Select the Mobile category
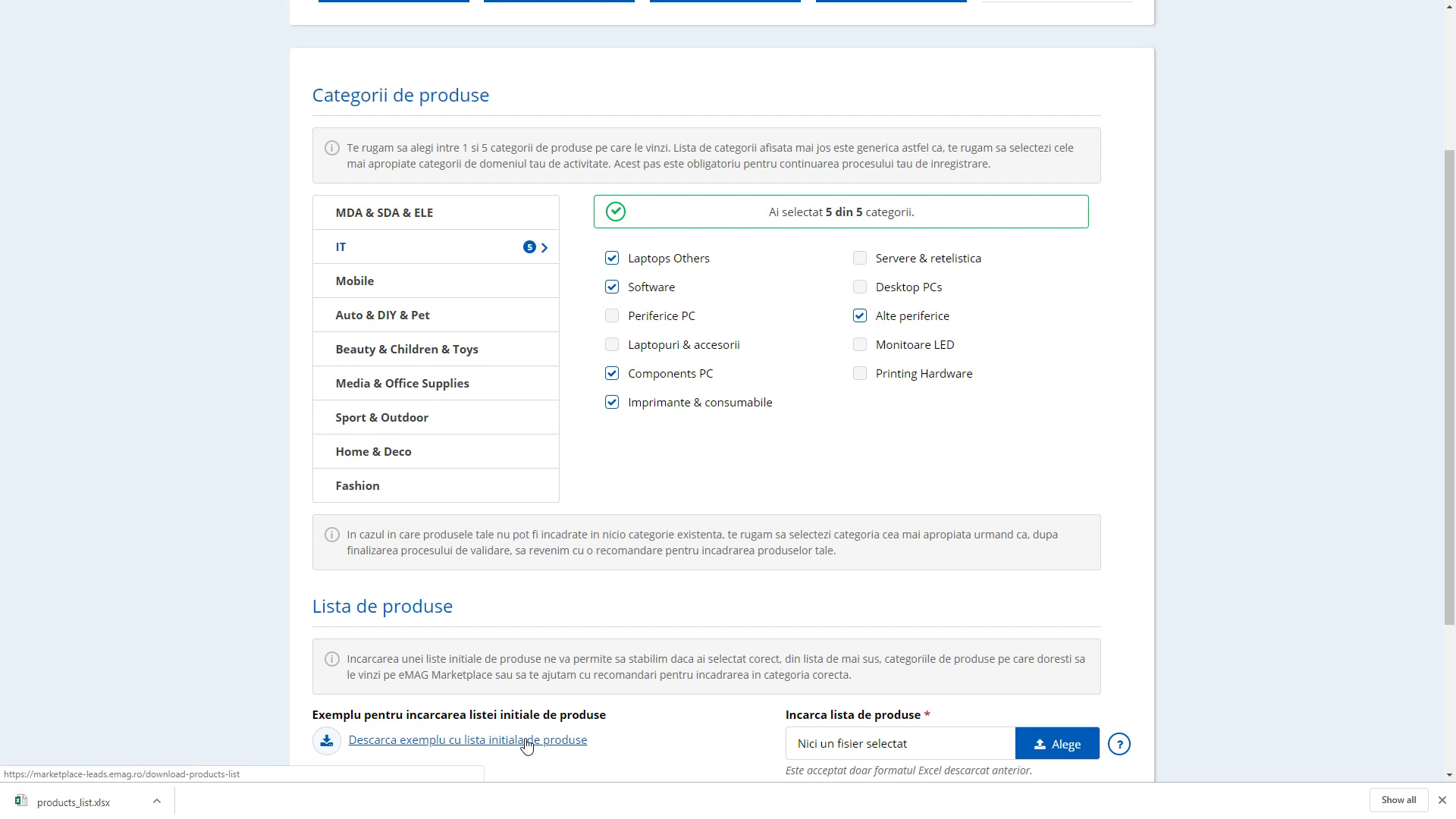This screenshot has width=1456, height=819. pyautogui.click(x=354, y=281)
